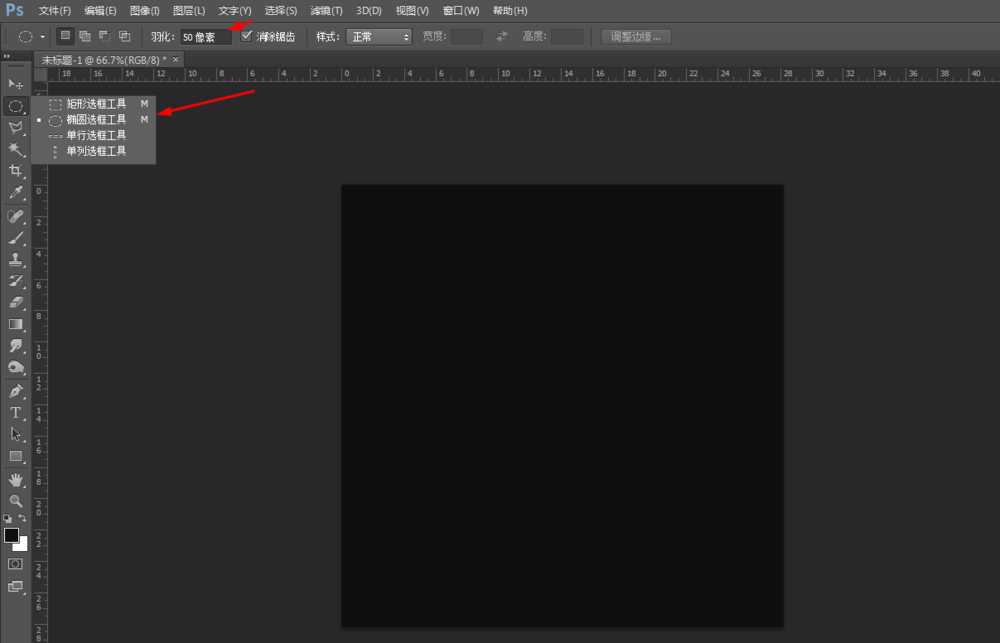The image size is (1000, 643).
Task: Click the foreground color swatch
Action: 11,536
